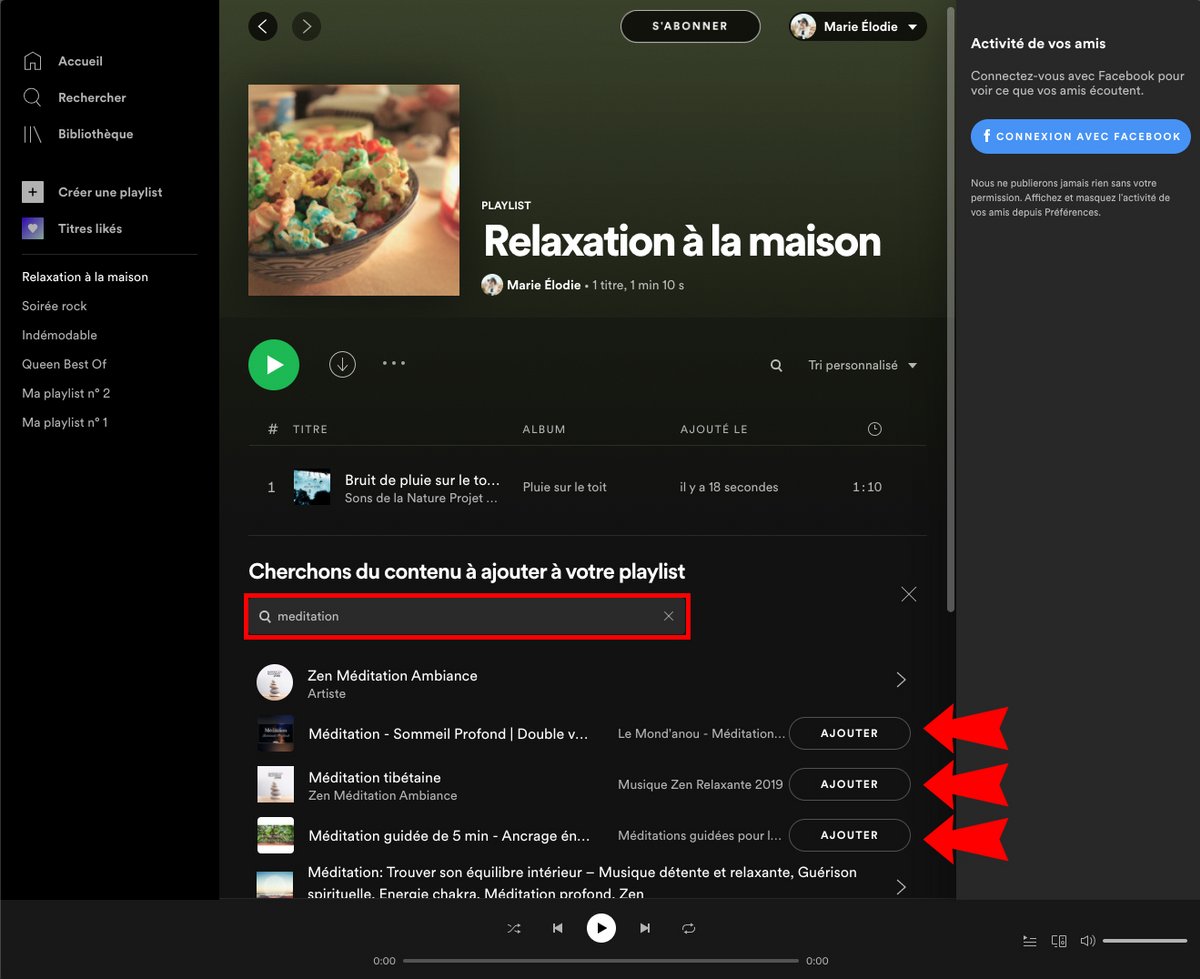Open album Musique Zen Relaxante 2019
The height and width of the screenshot is (979, 1200).
(700, 785)
